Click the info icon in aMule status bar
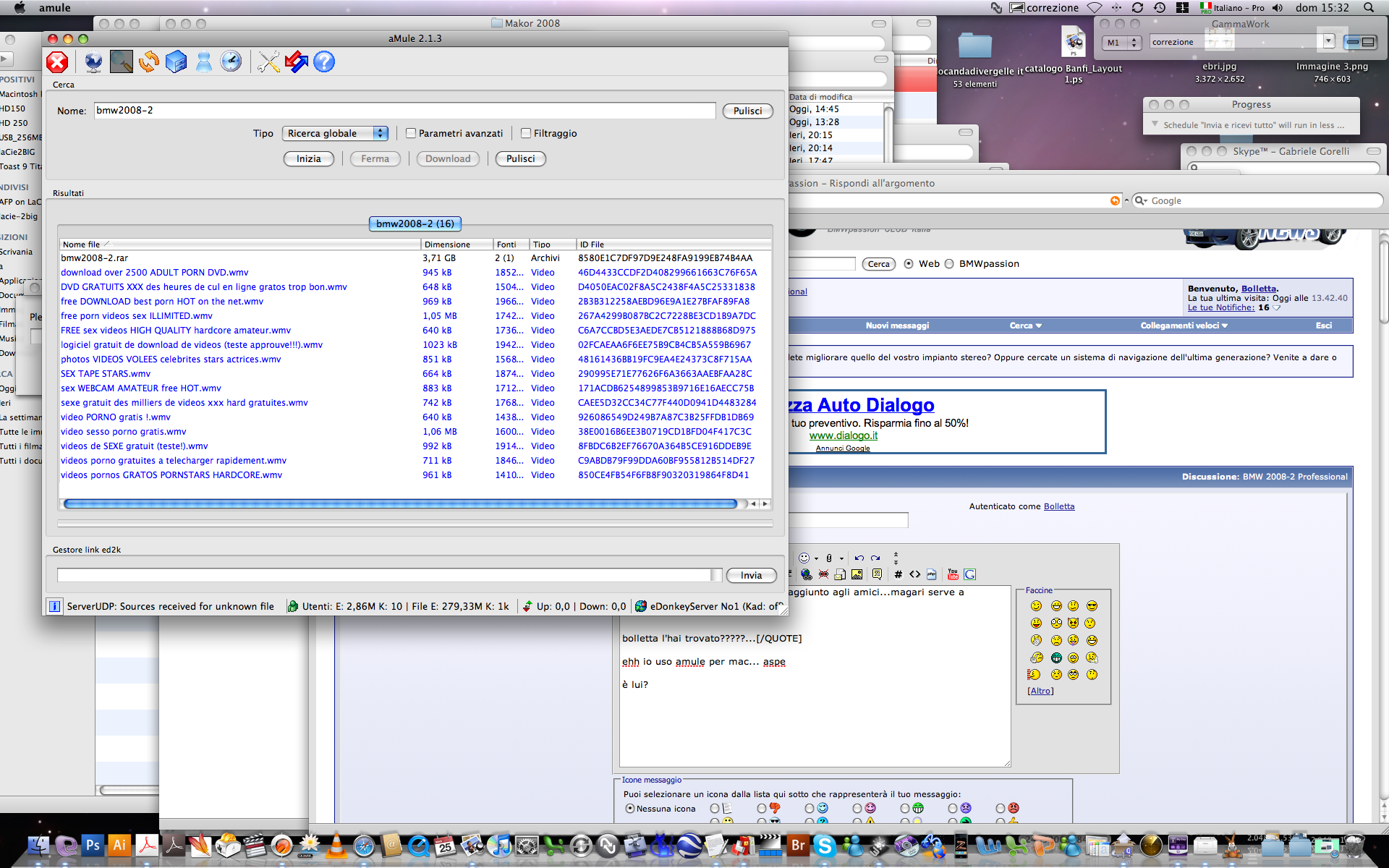Image resolution: width=1389 pixels, height=868 pixels. (54, 606)
